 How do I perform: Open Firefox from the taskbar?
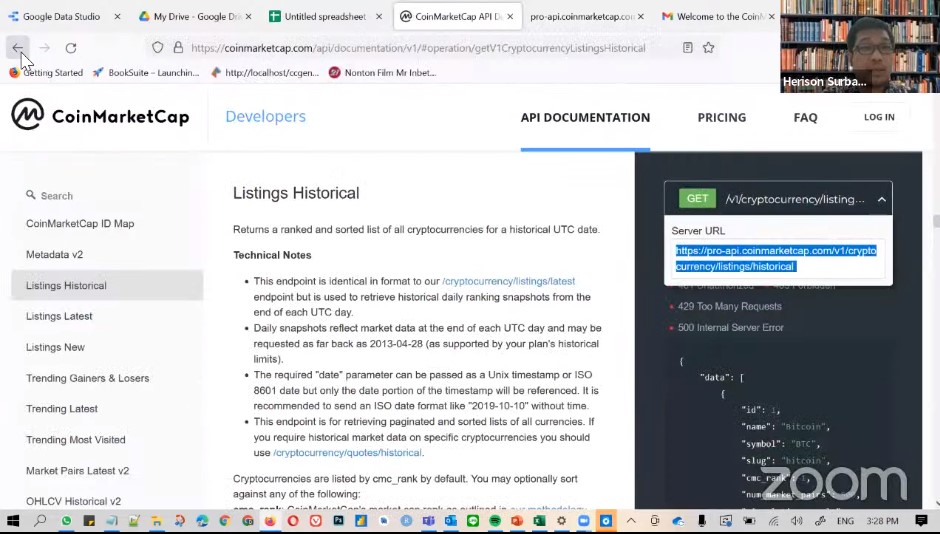coord(270,521)
